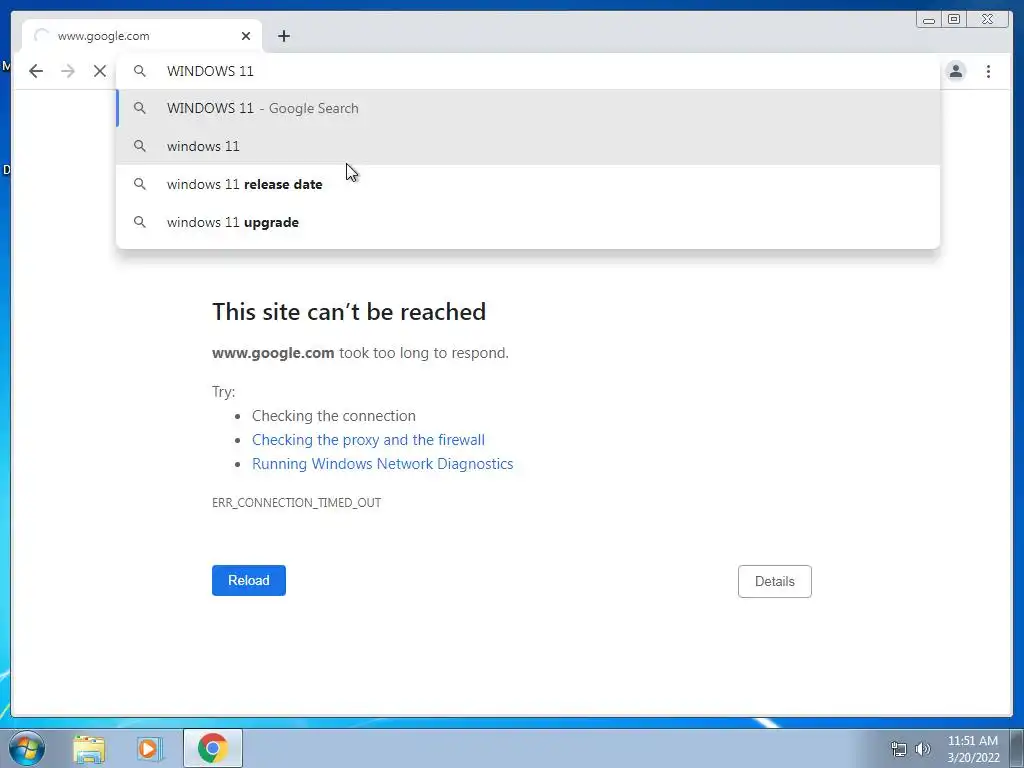Click the search icon in the address bar
Viewport: 1024px width, 768px height.
pyautogui.click(x=140, y=71)
